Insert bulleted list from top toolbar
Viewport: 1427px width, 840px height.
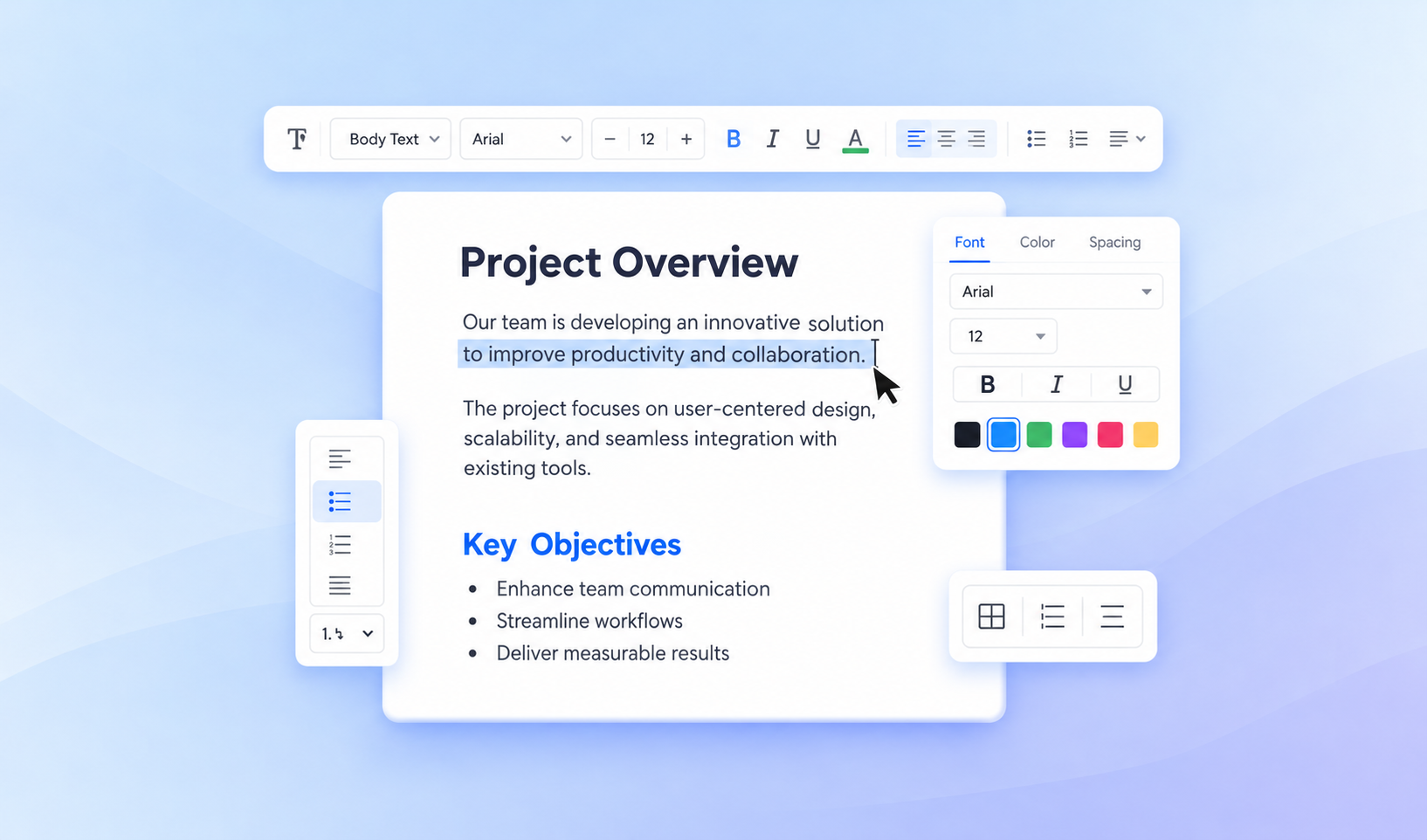[x=1037, y=139]
